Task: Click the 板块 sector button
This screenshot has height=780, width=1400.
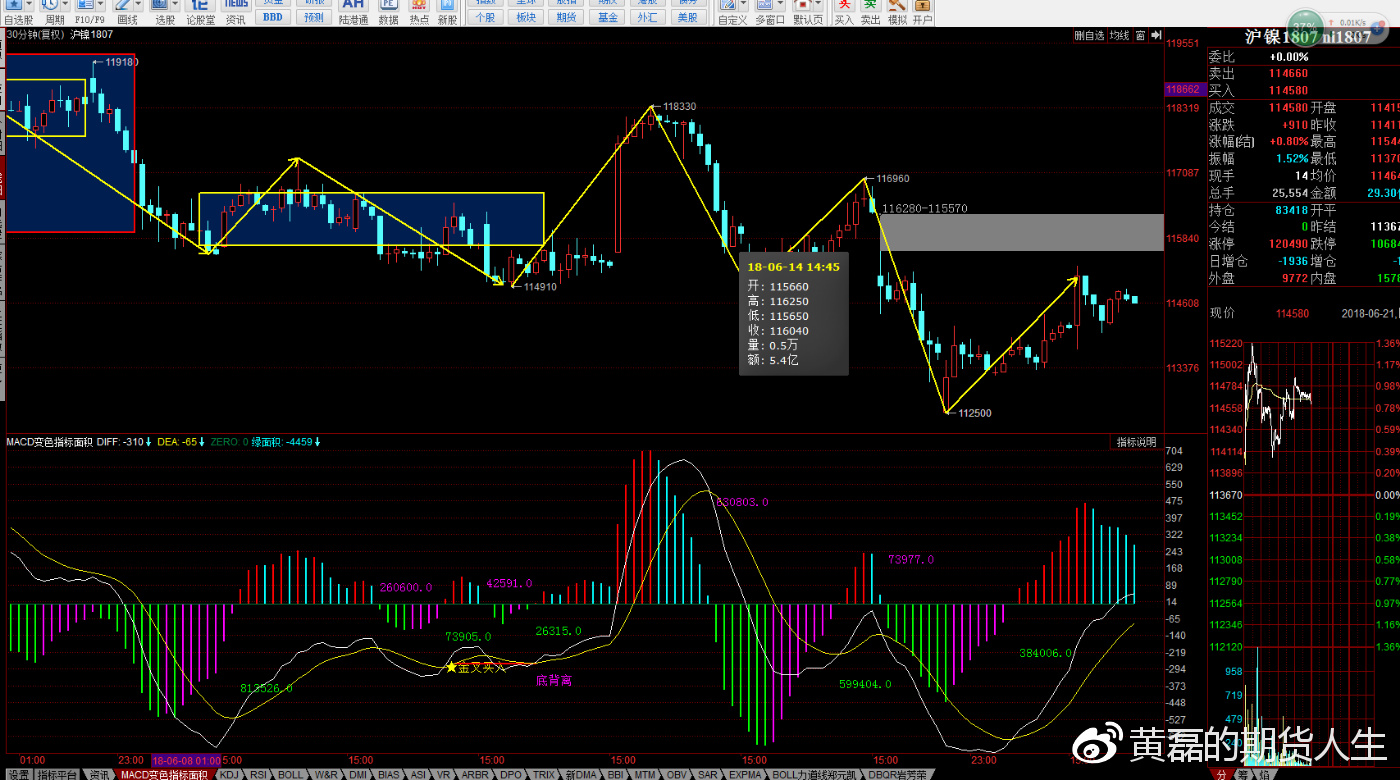Action: 526,18
